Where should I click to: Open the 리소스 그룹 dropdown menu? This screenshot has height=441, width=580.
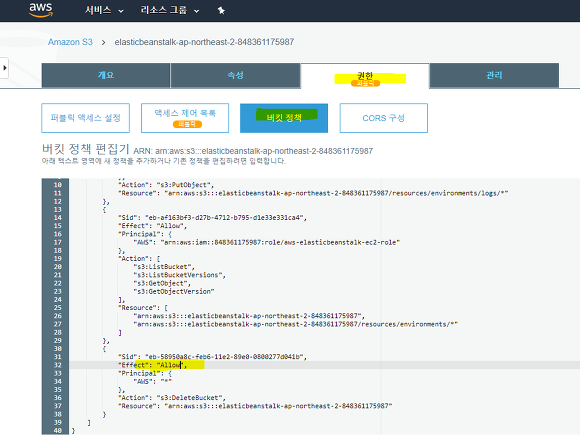(170, 10)
